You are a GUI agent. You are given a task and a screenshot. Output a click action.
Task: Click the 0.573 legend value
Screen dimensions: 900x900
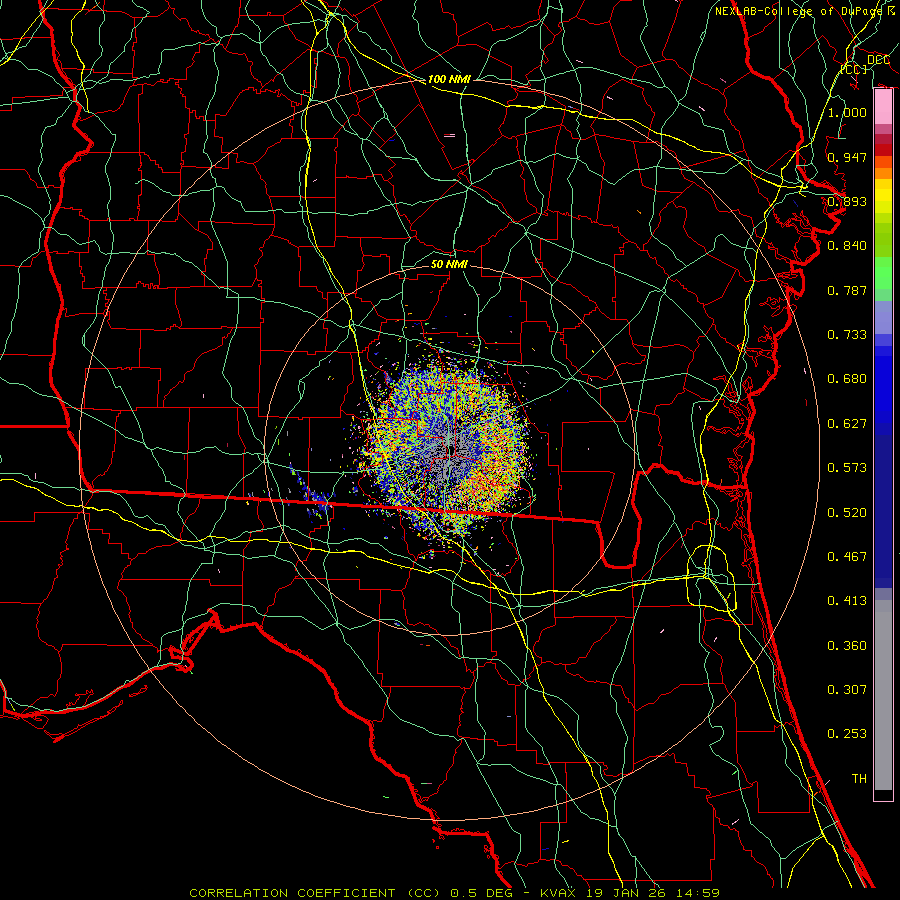847,468
